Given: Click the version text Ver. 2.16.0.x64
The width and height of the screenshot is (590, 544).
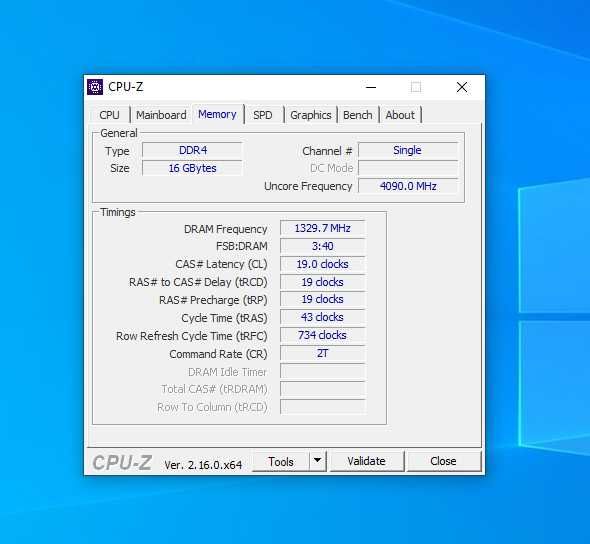Looking at the screenshot, I should (203, 465).
